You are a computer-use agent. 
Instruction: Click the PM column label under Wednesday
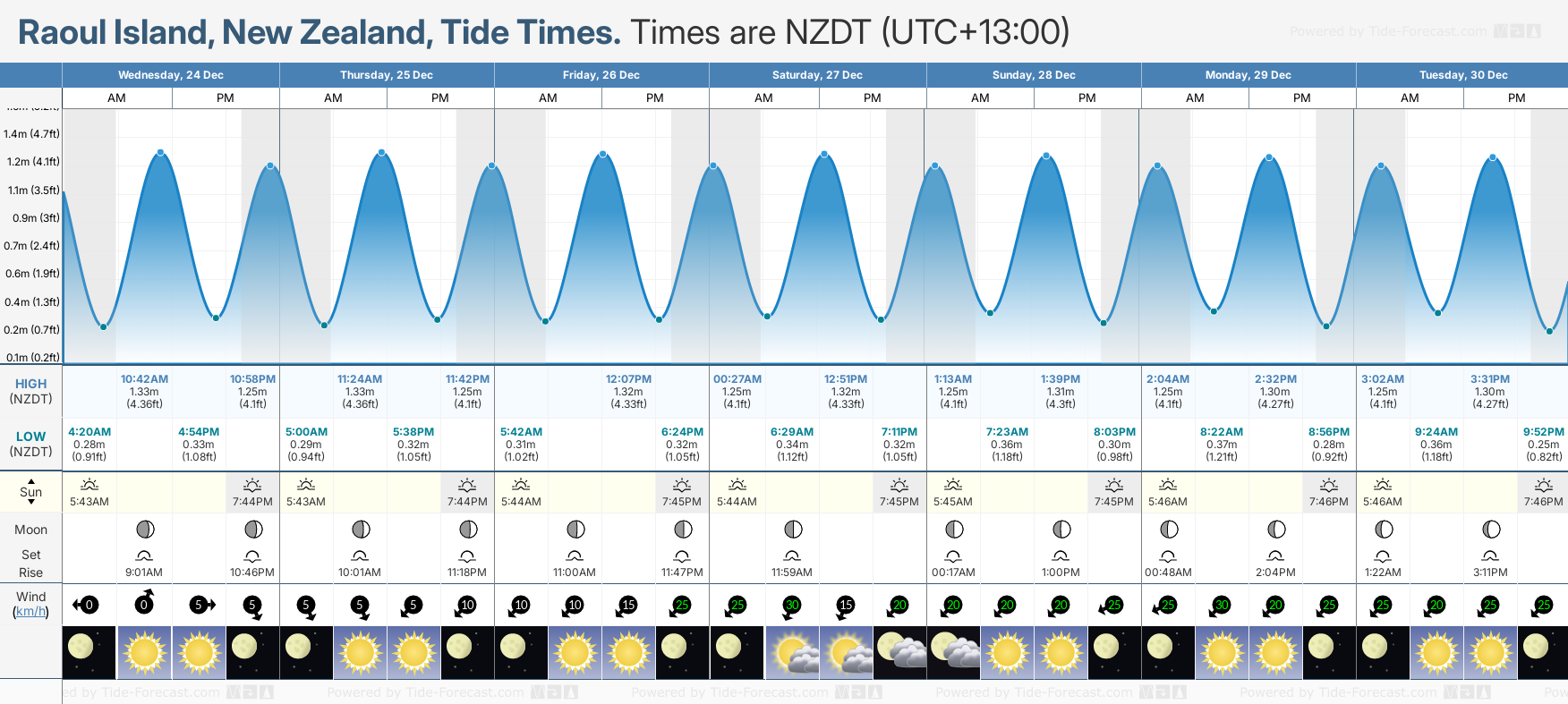226,98
